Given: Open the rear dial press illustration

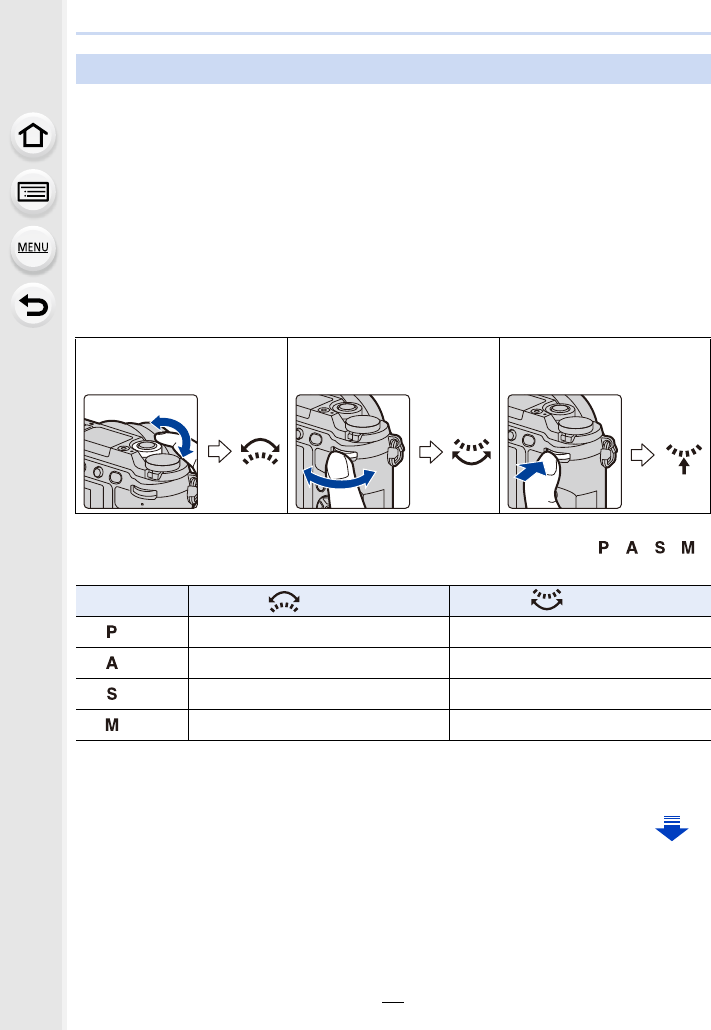Looking at the screenshot, I should tap(565, 452).
